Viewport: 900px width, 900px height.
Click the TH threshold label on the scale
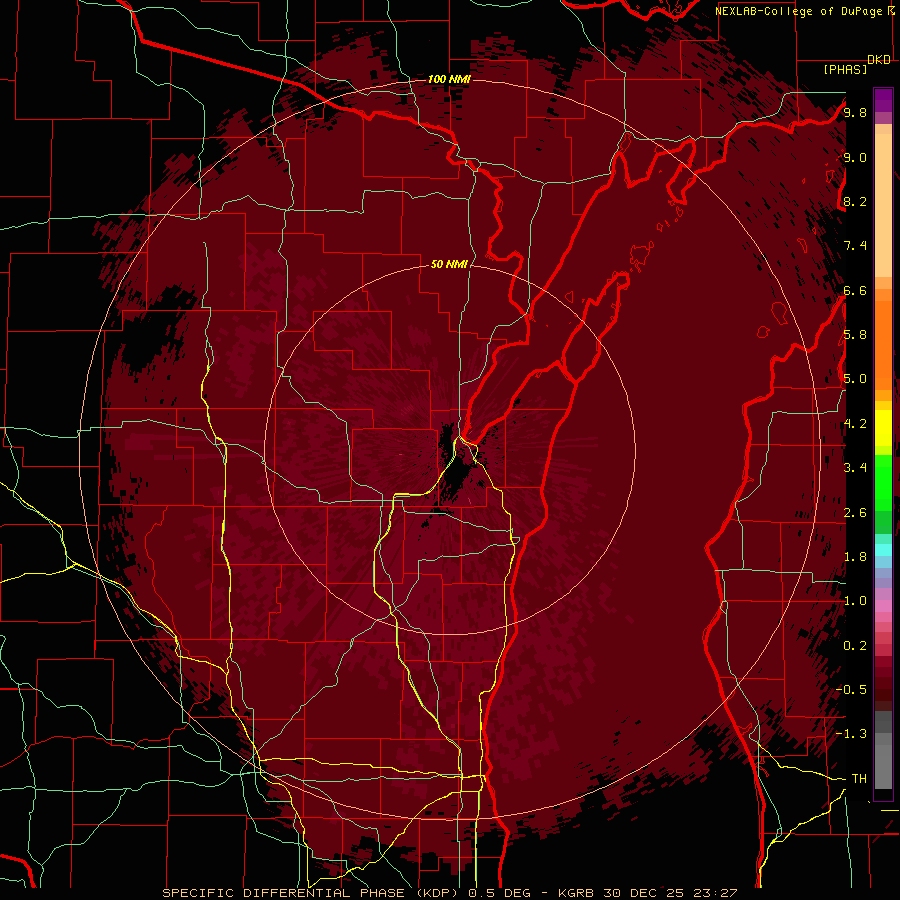859,779
